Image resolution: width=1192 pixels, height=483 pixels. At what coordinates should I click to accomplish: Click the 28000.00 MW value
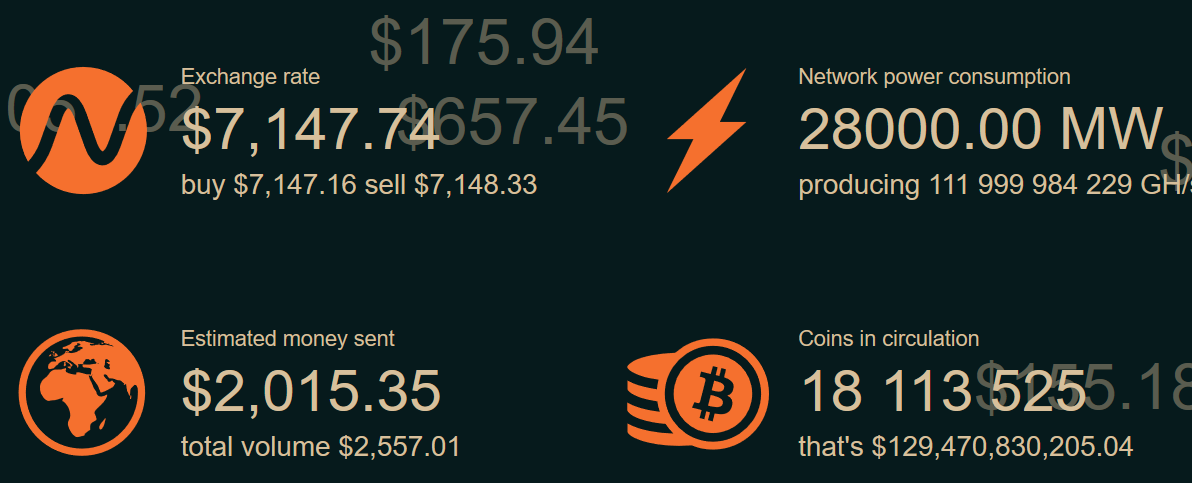click(981, 129)
